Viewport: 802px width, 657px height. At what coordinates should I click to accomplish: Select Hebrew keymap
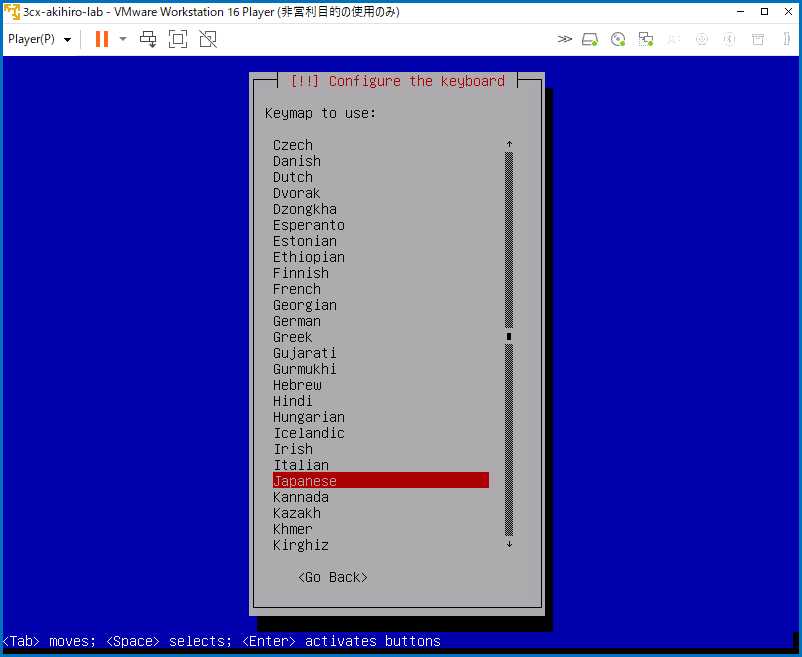click(381, 385)
